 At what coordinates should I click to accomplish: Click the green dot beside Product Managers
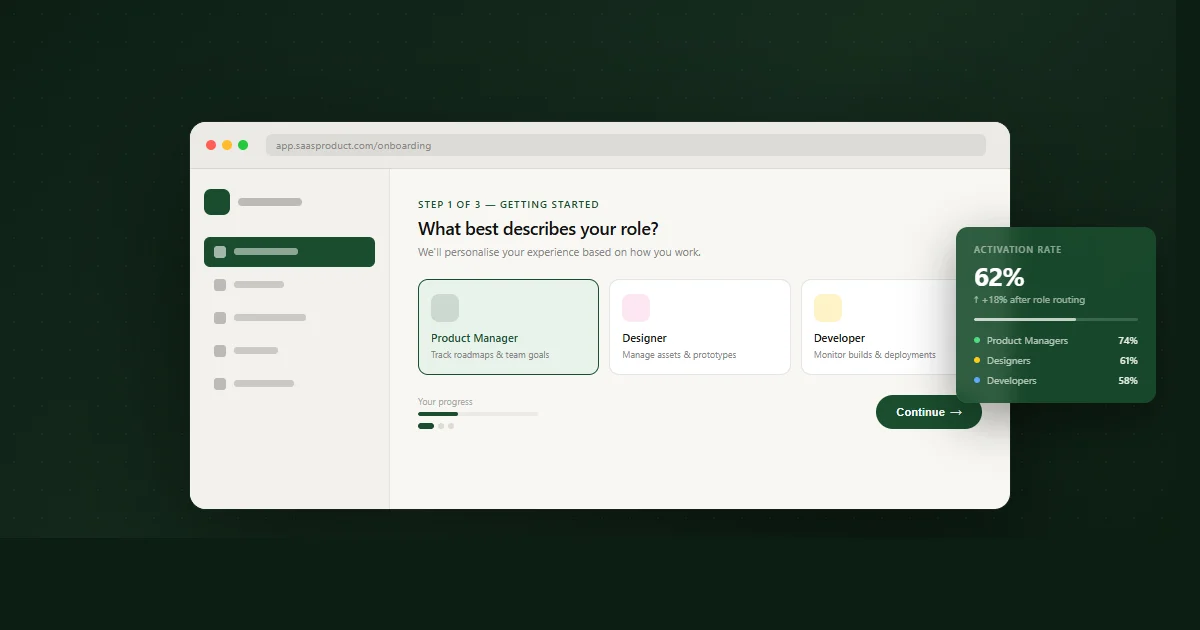[x=977, y=341]
